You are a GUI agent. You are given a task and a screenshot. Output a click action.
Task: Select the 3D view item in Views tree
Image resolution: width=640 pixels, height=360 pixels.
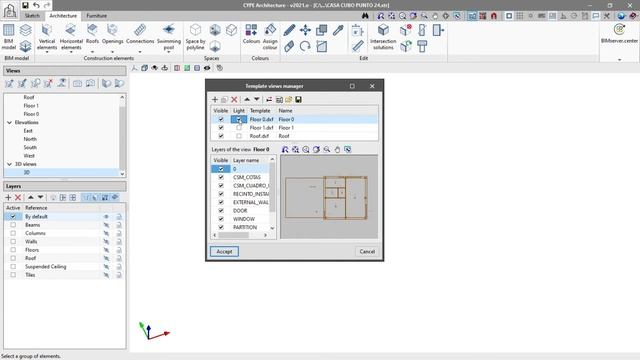pyautogui.click(x=27, y=173)
